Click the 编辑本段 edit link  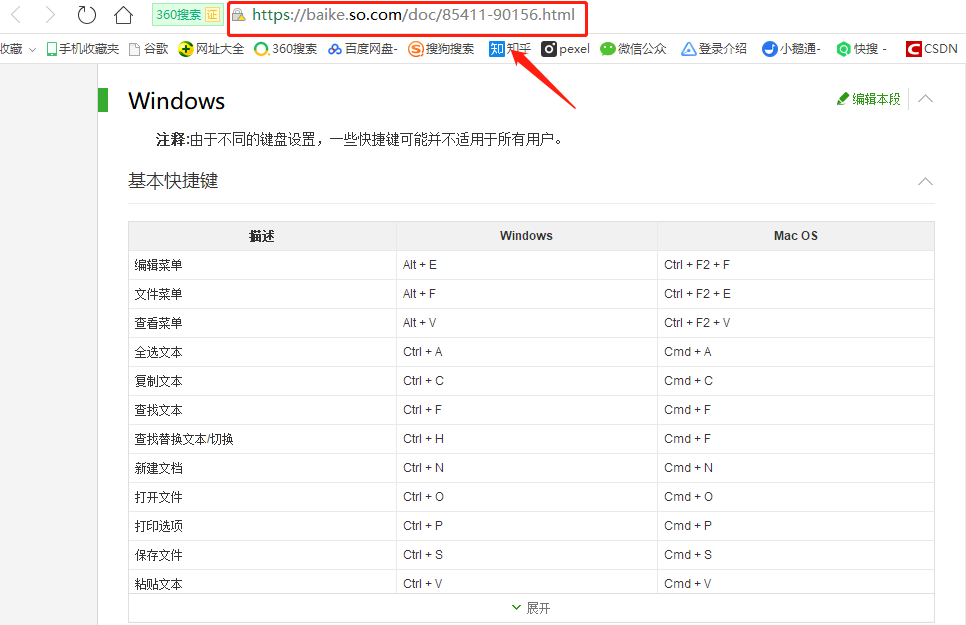tap(869, 99)
